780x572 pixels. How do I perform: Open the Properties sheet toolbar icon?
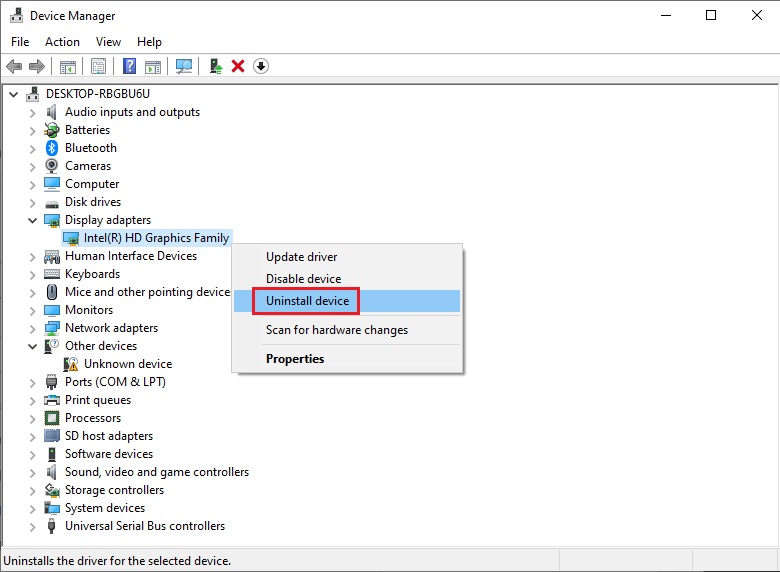98,66
